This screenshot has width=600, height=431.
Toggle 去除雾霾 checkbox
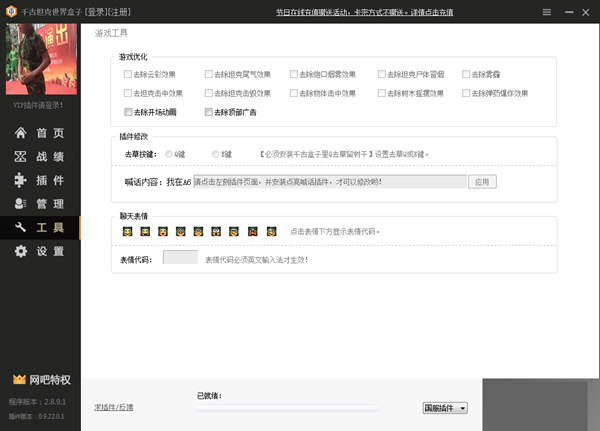[x=466, y=74]
